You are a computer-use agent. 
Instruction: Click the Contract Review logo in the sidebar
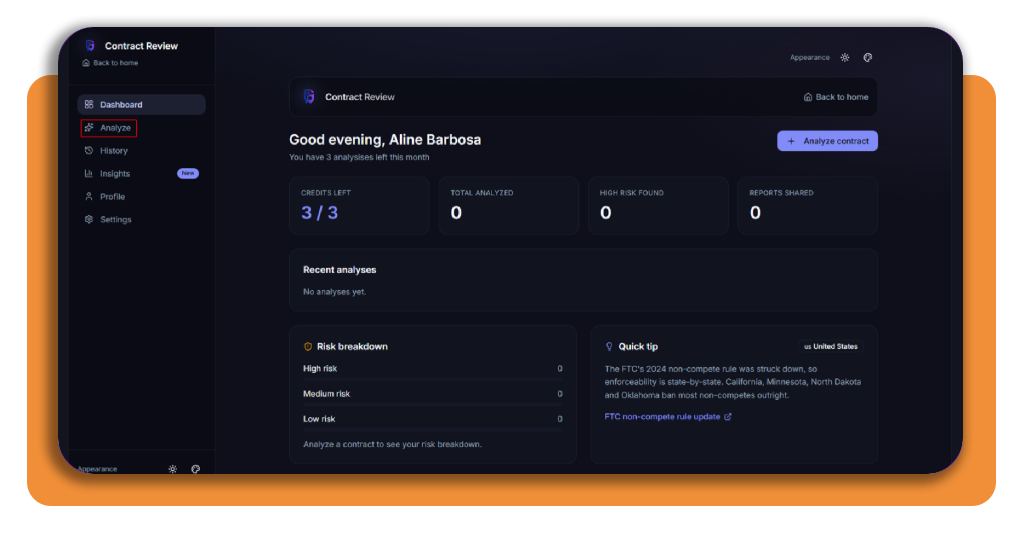click(x=90, y=45)
